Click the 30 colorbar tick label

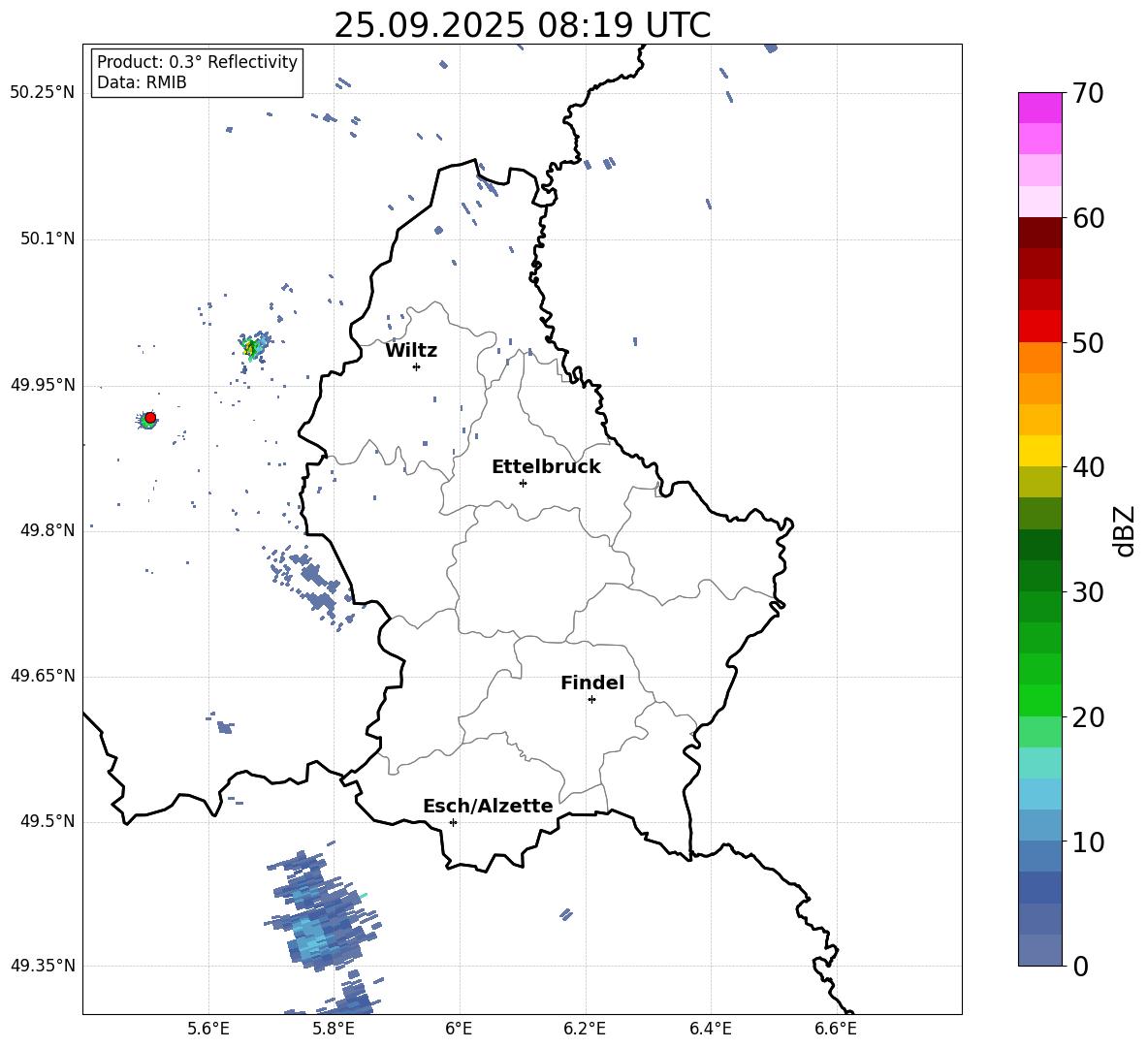(x=1088, y=591)
